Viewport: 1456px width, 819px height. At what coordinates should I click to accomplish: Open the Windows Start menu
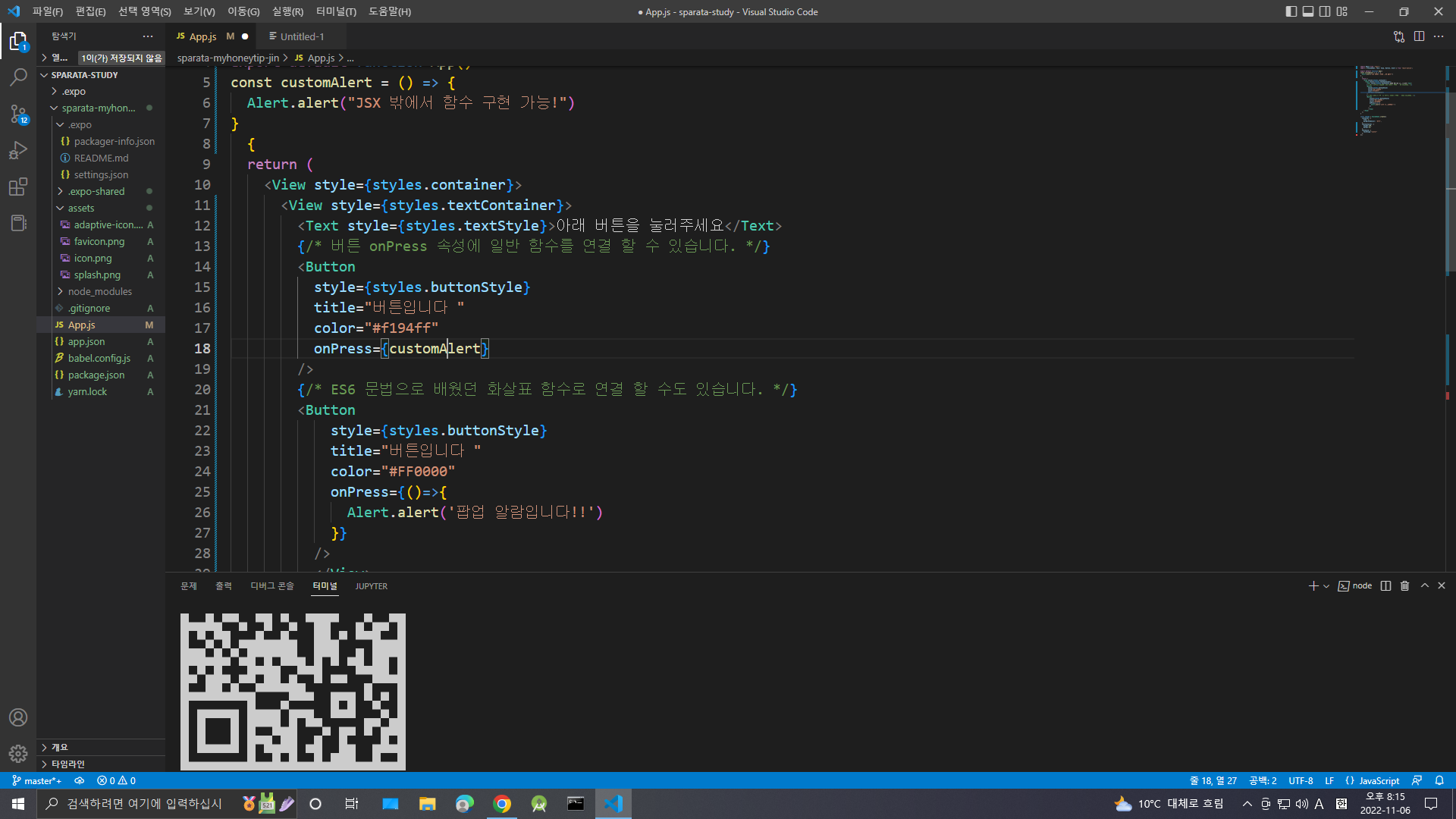(18, 804)
